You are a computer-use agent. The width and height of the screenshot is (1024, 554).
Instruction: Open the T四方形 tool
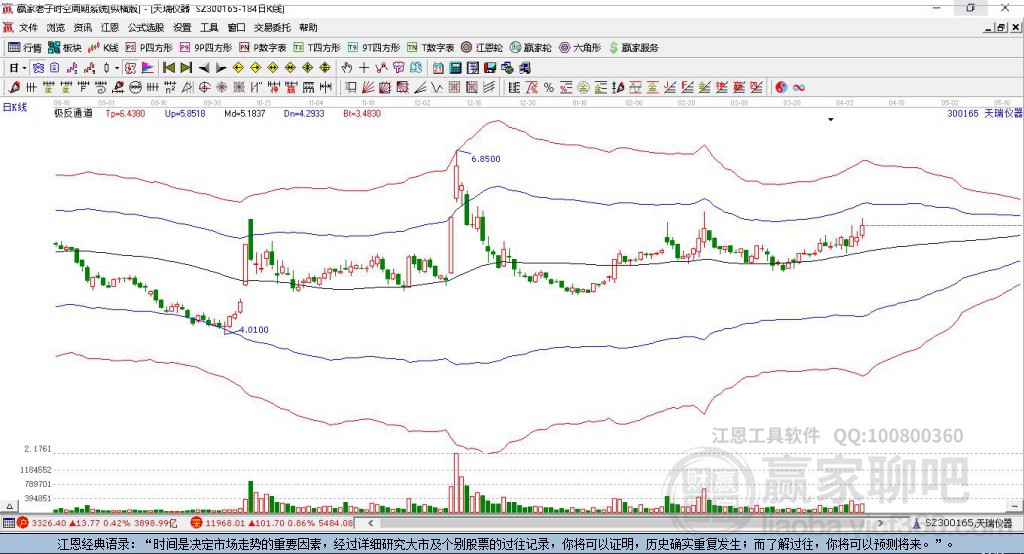(x=317, y=48)
